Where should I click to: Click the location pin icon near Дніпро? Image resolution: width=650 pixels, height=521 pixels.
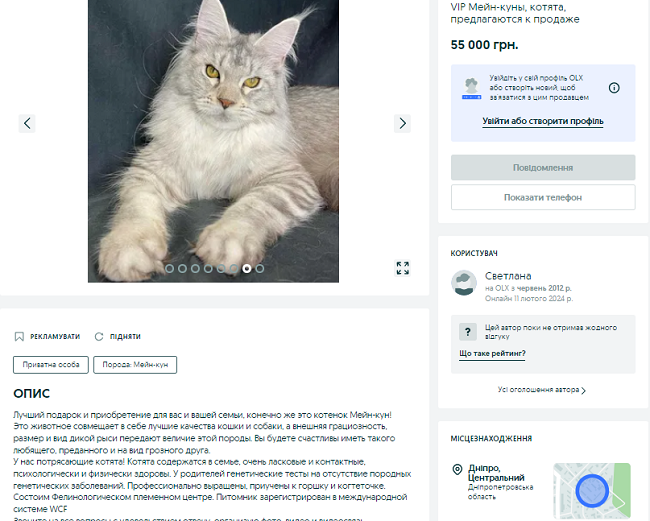coord(457,470)
